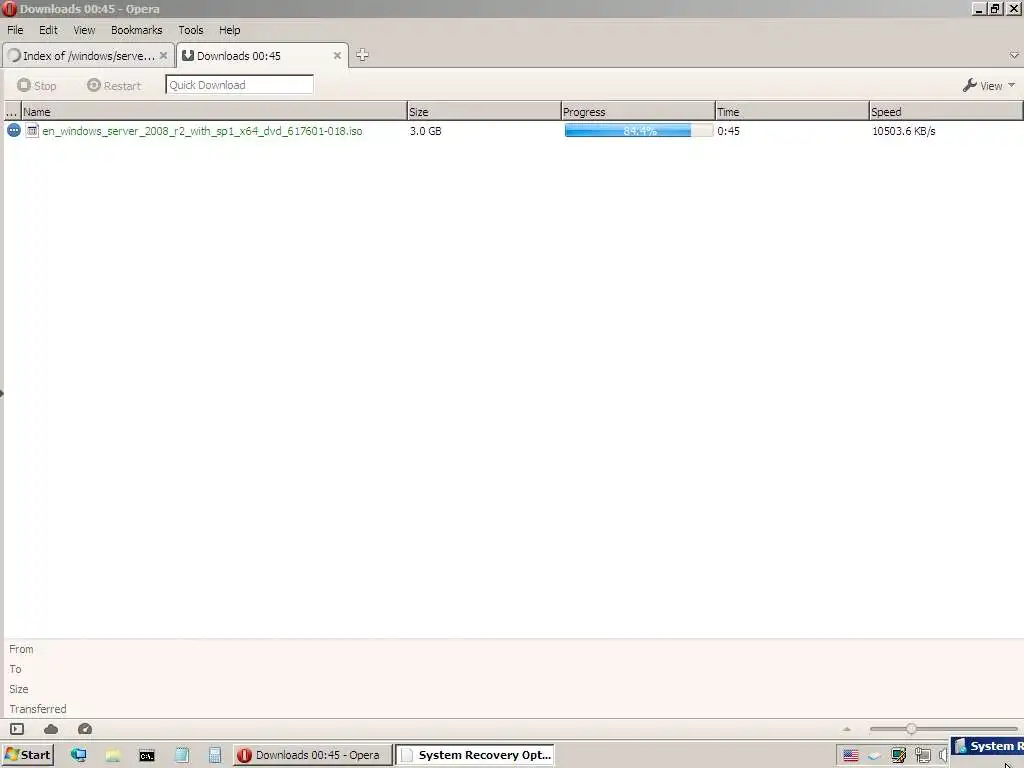Sort downloads by Time column
1024x768 pixels.
792,112
